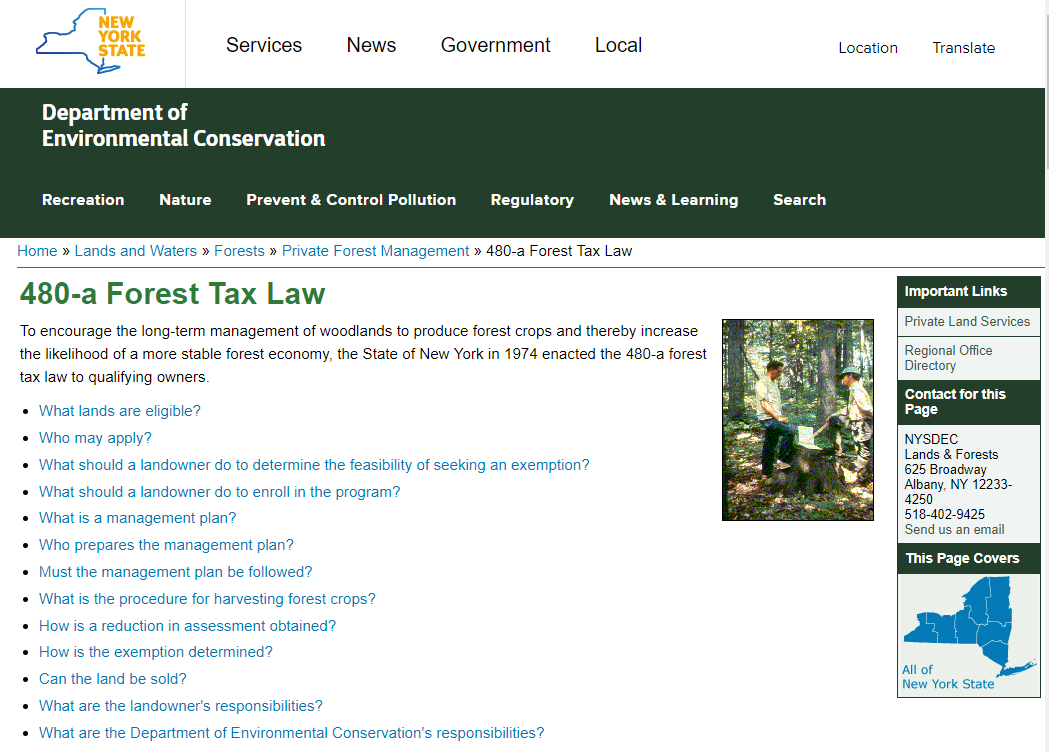Jump to 'What lands are eligible?'

pyautogui.click(x=120, y=411)
